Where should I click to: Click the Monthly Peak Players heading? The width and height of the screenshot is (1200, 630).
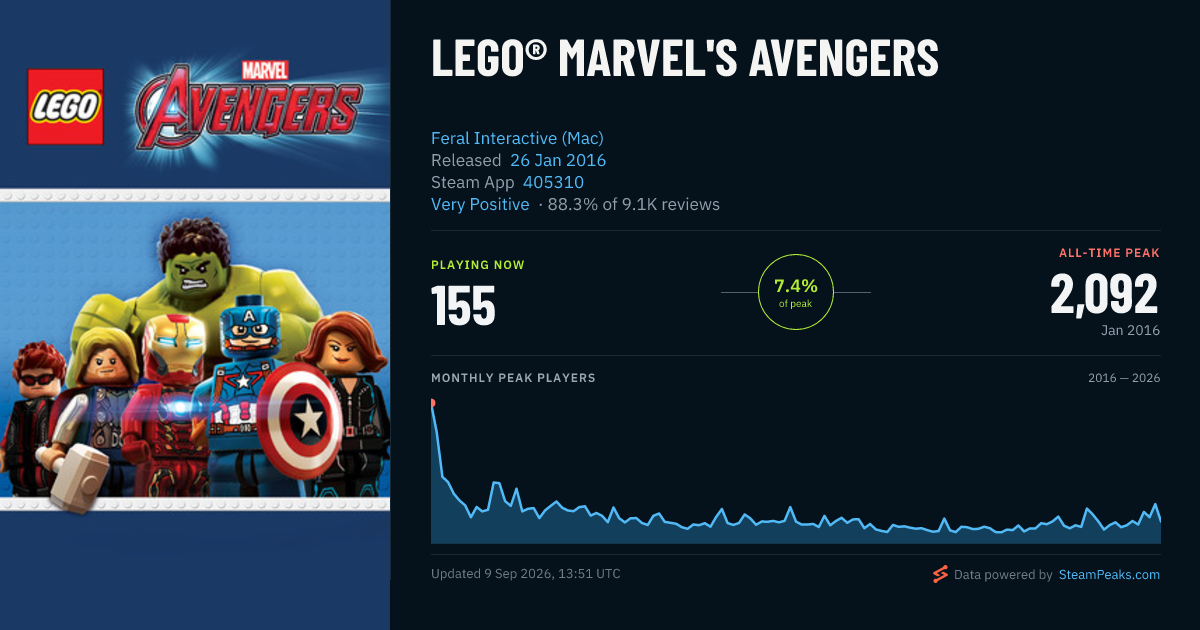tap(513, 378)
